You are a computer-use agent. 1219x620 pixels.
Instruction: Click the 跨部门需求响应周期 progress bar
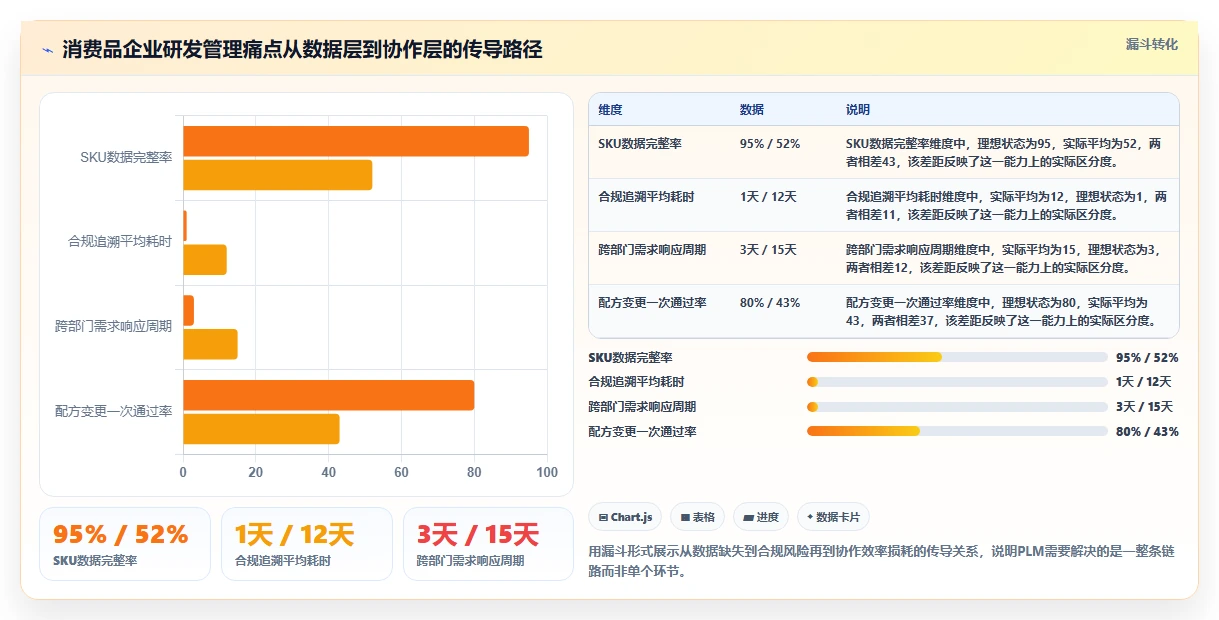[957, 407]
